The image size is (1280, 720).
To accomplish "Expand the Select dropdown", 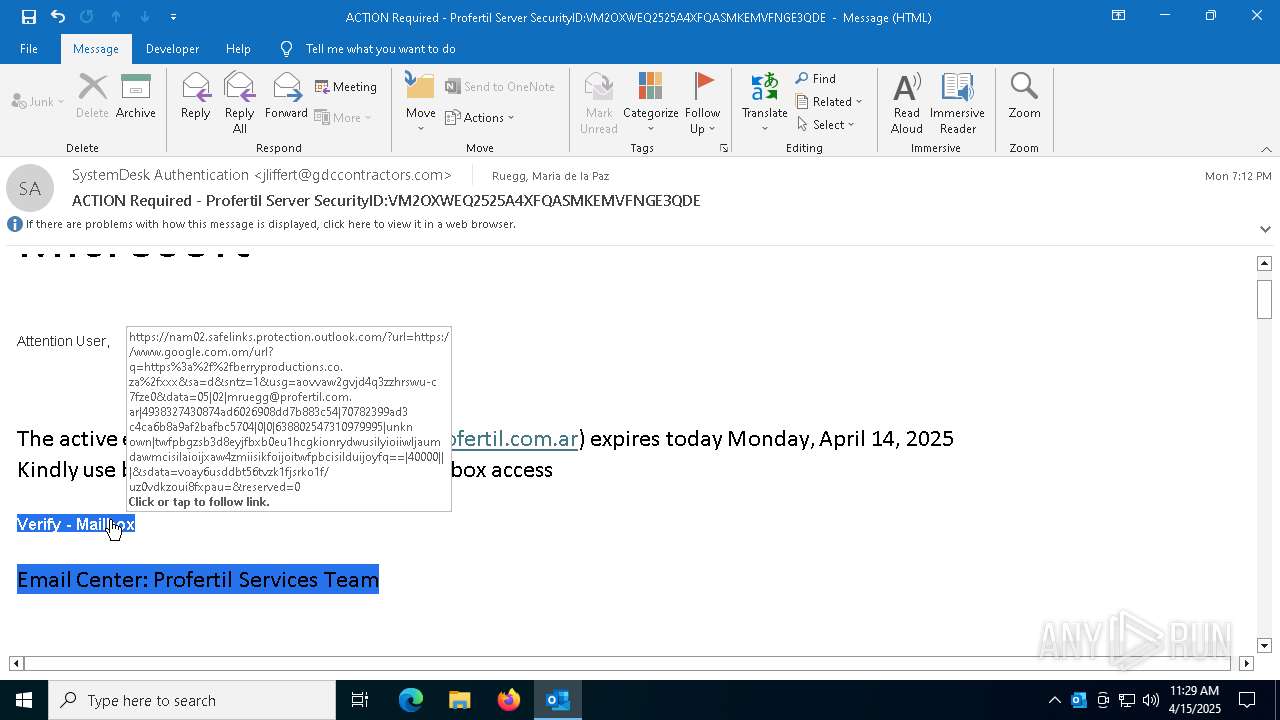I will (x=826, y=124).
